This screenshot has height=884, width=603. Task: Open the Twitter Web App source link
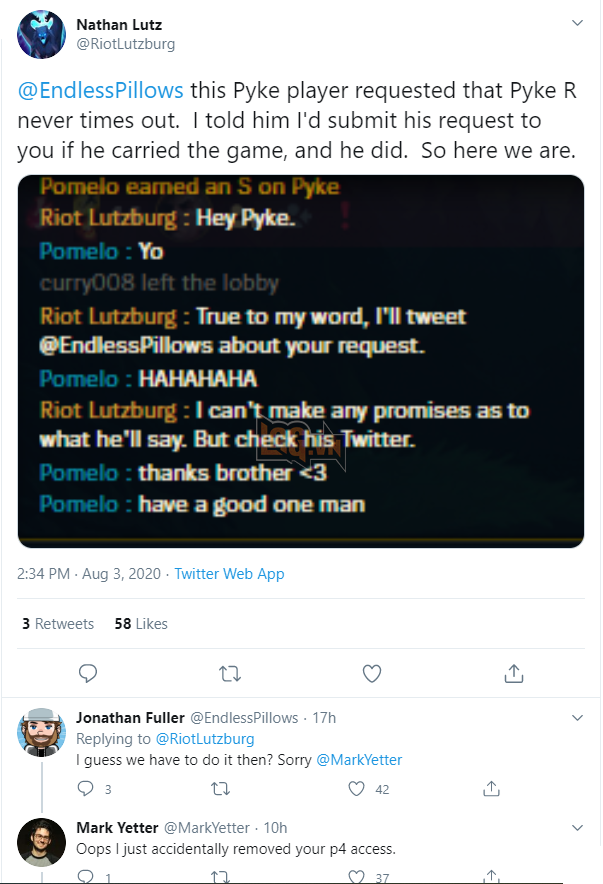229,574
